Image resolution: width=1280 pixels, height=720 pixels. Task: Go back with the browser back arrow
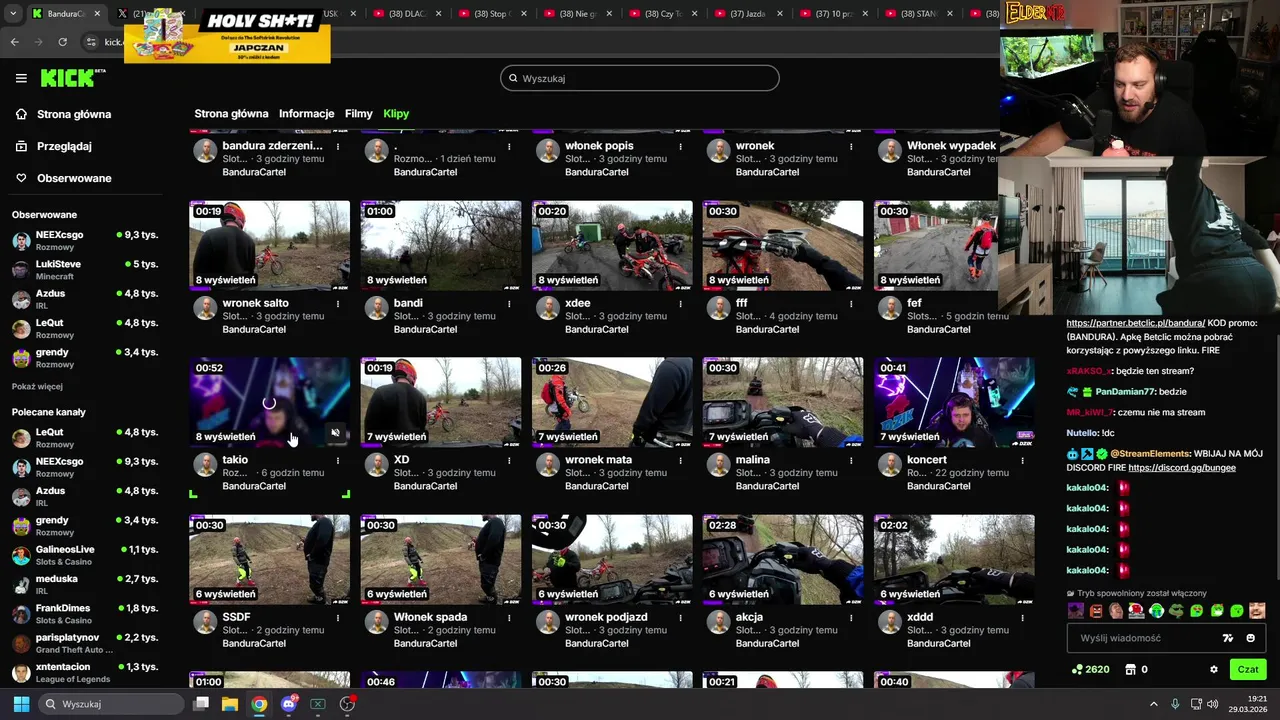[14, 42]
